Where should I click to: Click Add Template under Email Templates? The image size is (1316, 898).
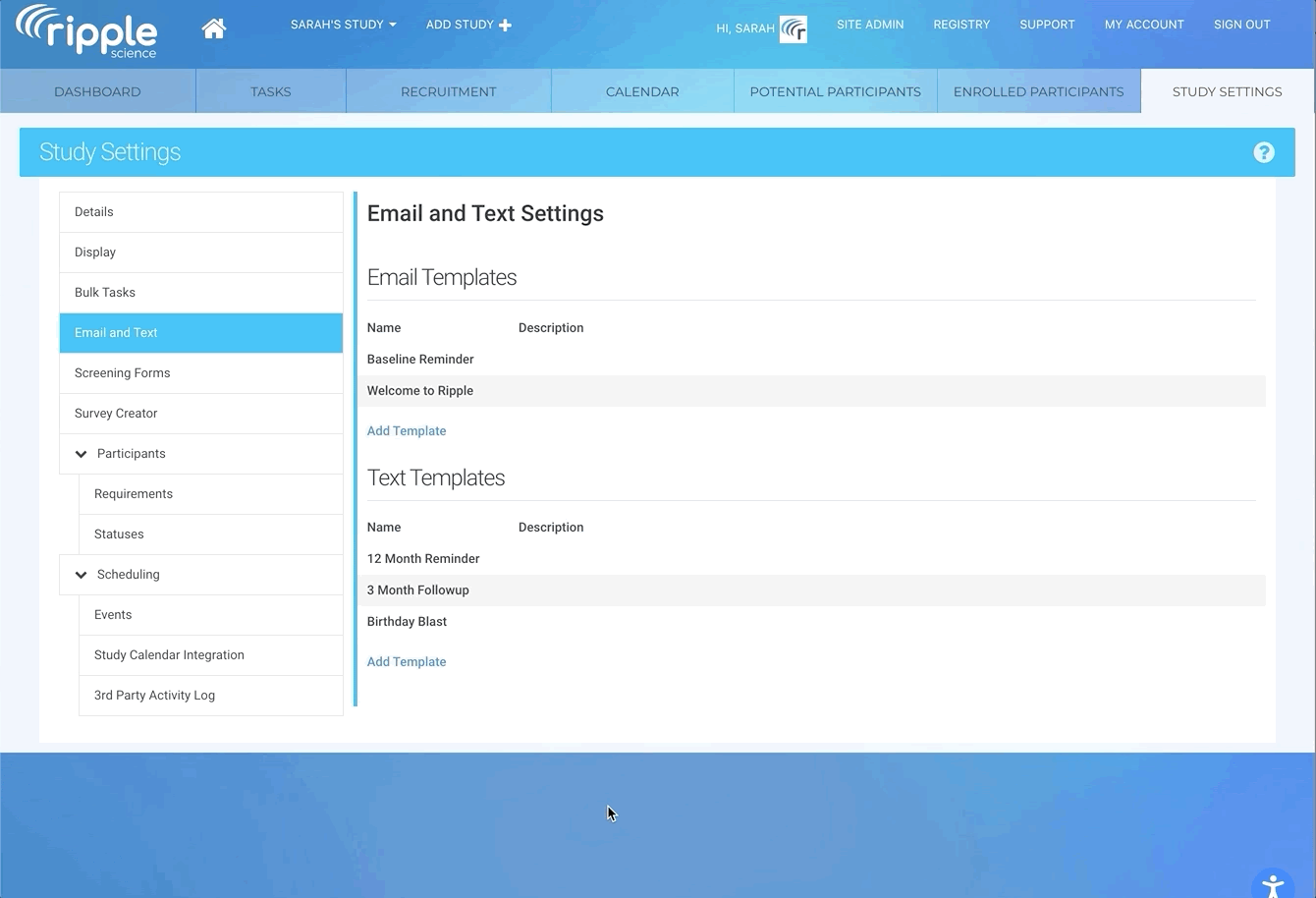407,431
